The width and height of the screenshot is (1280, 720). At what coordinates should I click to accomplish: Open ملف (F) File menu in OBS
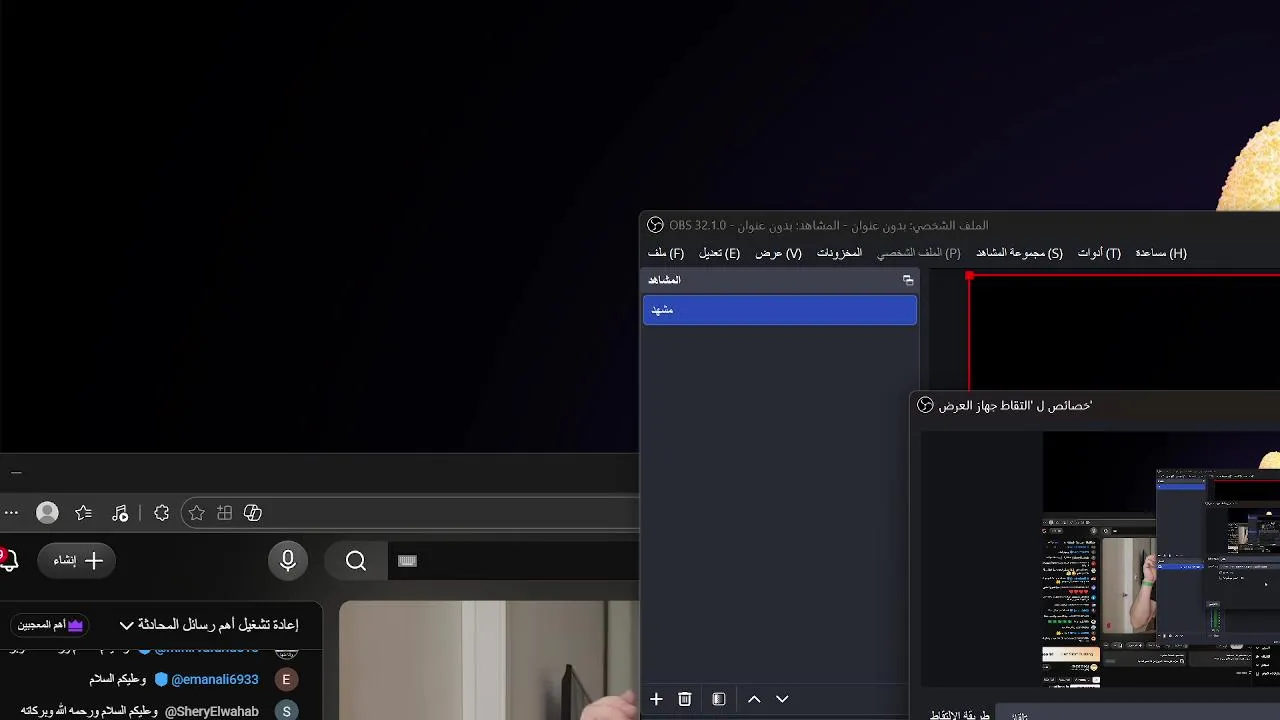click(x=666, y=253)
